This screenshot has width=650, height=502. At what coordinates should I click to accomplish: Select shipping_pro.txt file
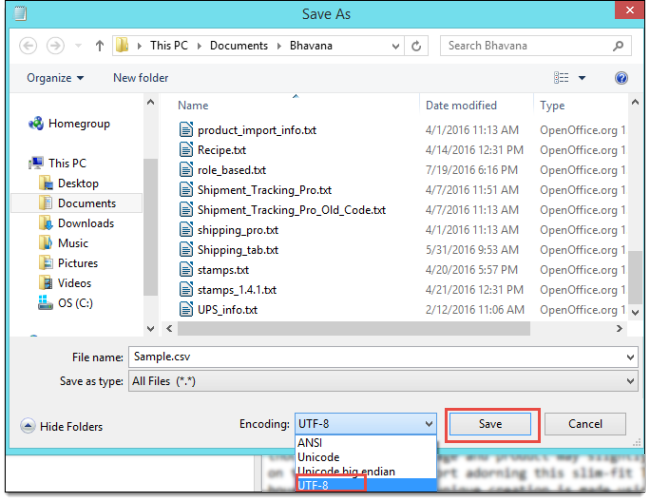click(238, 230)
